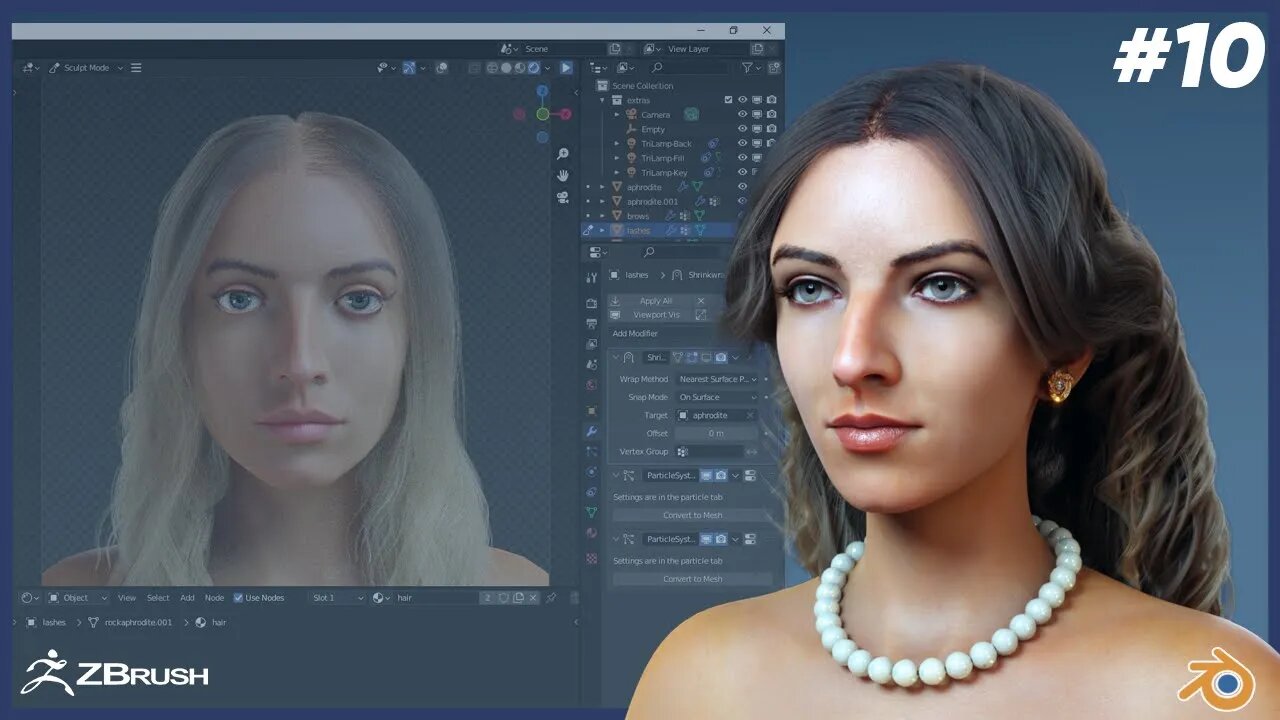Expand the aphrodite object row
The height and width of the screenshot is (720, 1280).
point(603,187)
